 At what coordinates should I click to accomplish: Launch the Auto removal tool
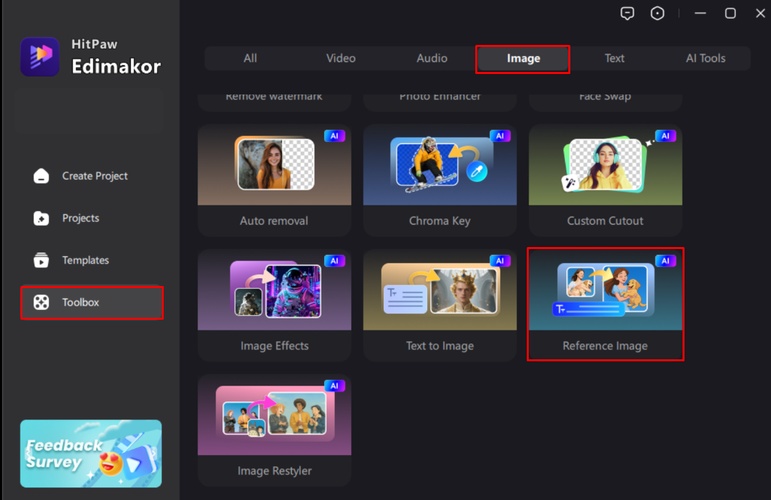click(x=274, y=180)
